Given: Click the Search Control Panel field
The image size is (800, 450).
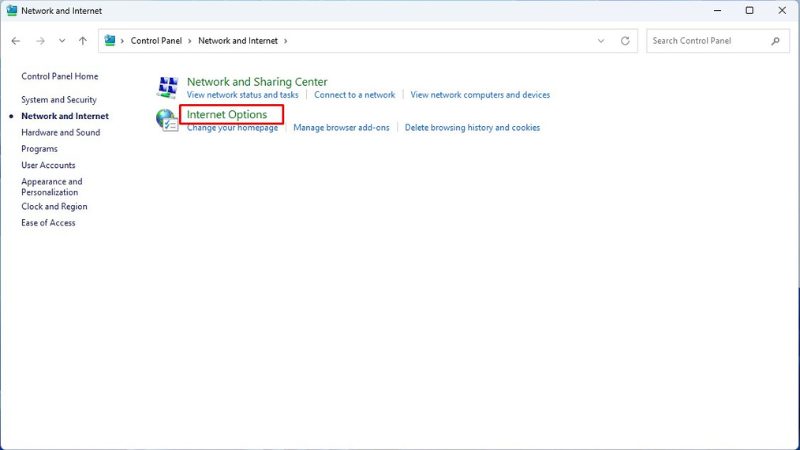Looking at the screenshot, I should point(718,41).
